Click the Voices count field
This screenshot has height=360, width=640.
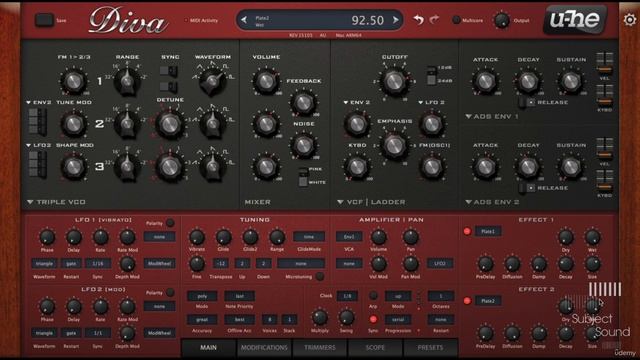click(269, 320)
